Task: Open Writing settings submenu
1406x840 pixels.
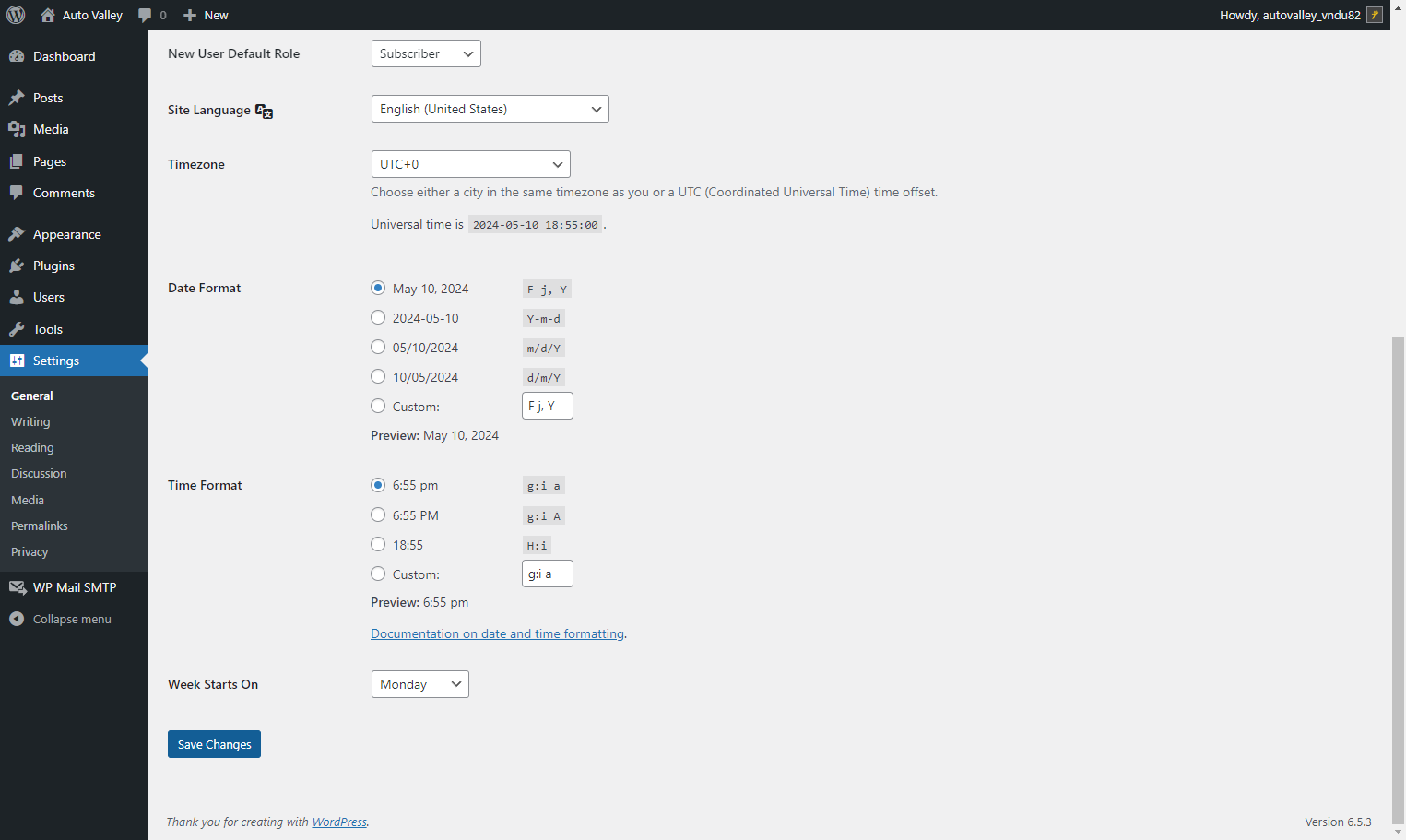Action: (x=30, y=421)
